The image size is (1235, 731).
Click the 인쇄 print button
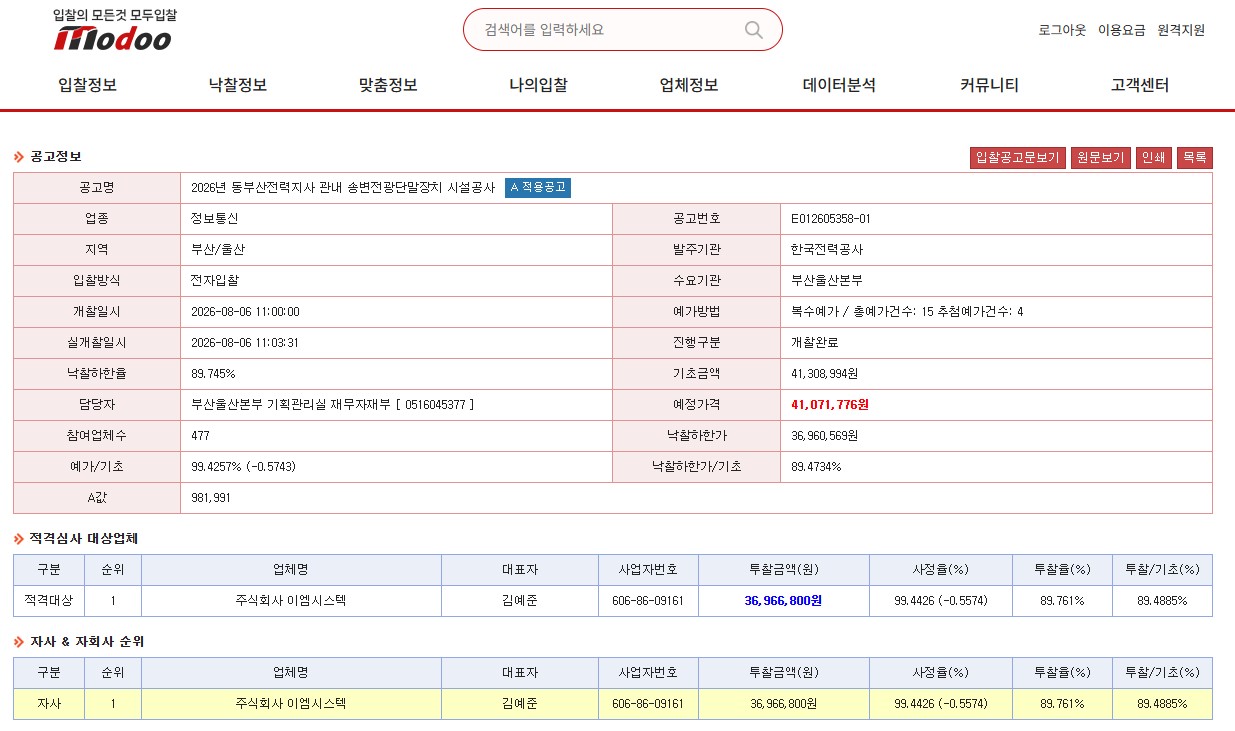[x=1154, y=158]
